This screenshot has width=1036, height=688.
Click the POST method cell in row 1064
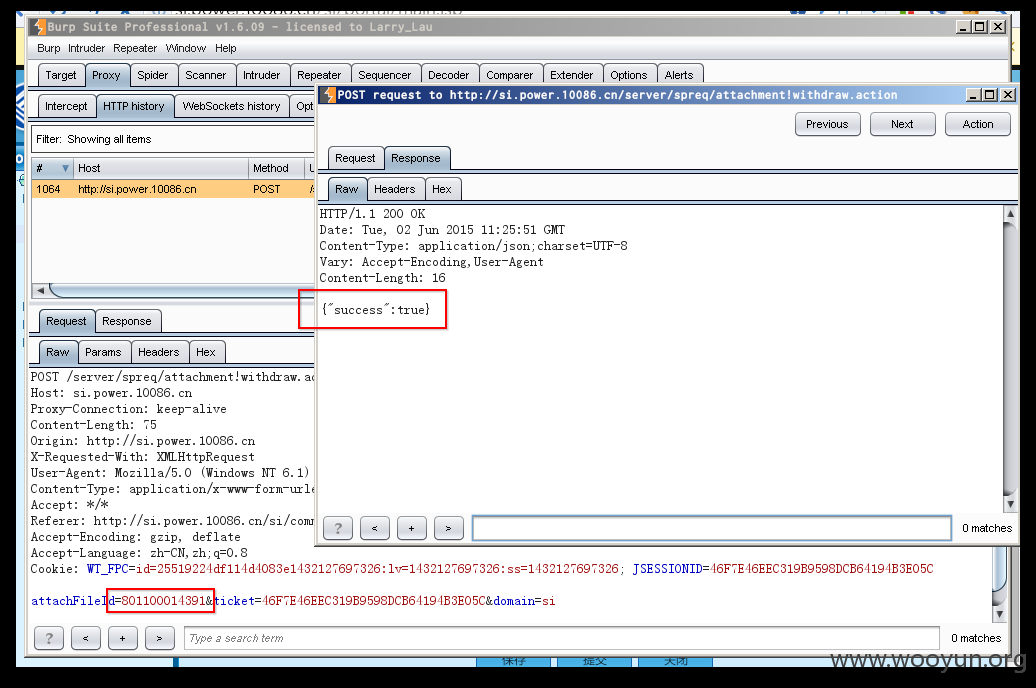click(267, 189)
